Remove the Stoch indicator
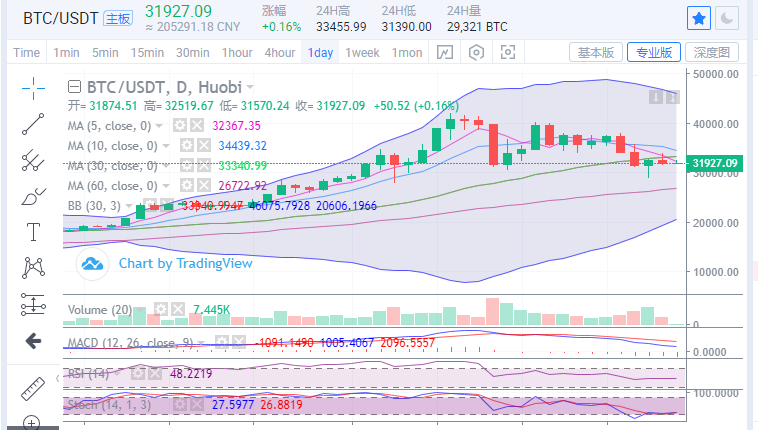Screen dimensions: 758x430 [196, 404]
